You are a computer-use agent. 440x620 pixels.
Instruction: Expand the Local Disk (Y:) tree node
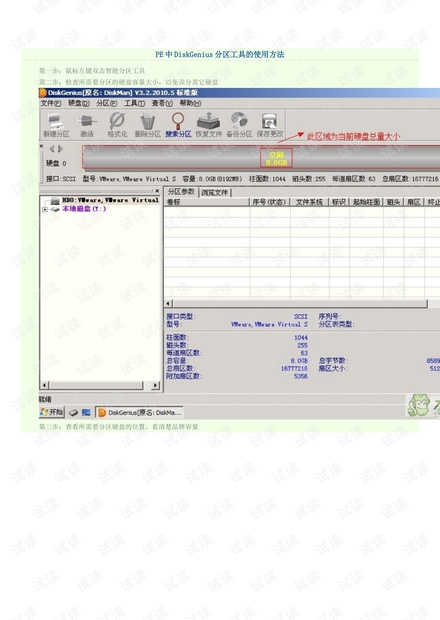coord(45,209)
